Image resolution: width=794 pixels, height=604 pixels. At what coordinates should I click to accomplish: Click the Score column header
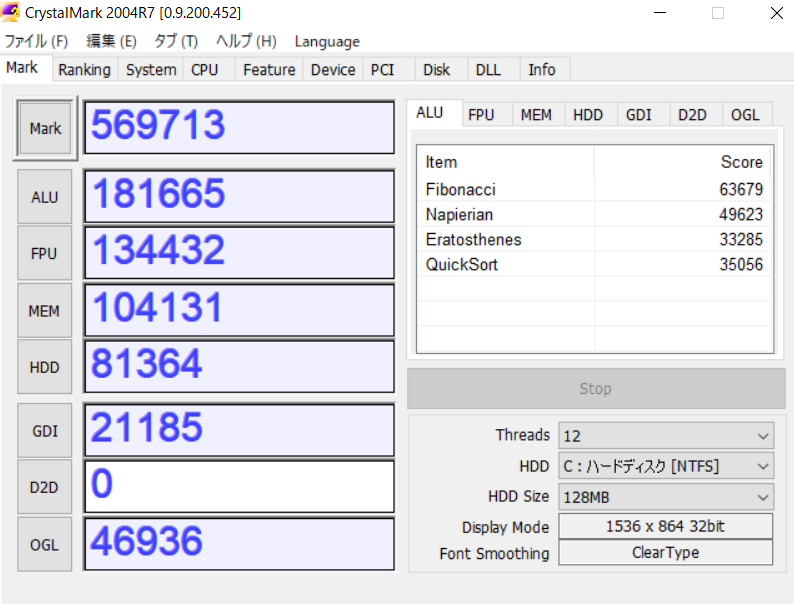coord(741,162)
